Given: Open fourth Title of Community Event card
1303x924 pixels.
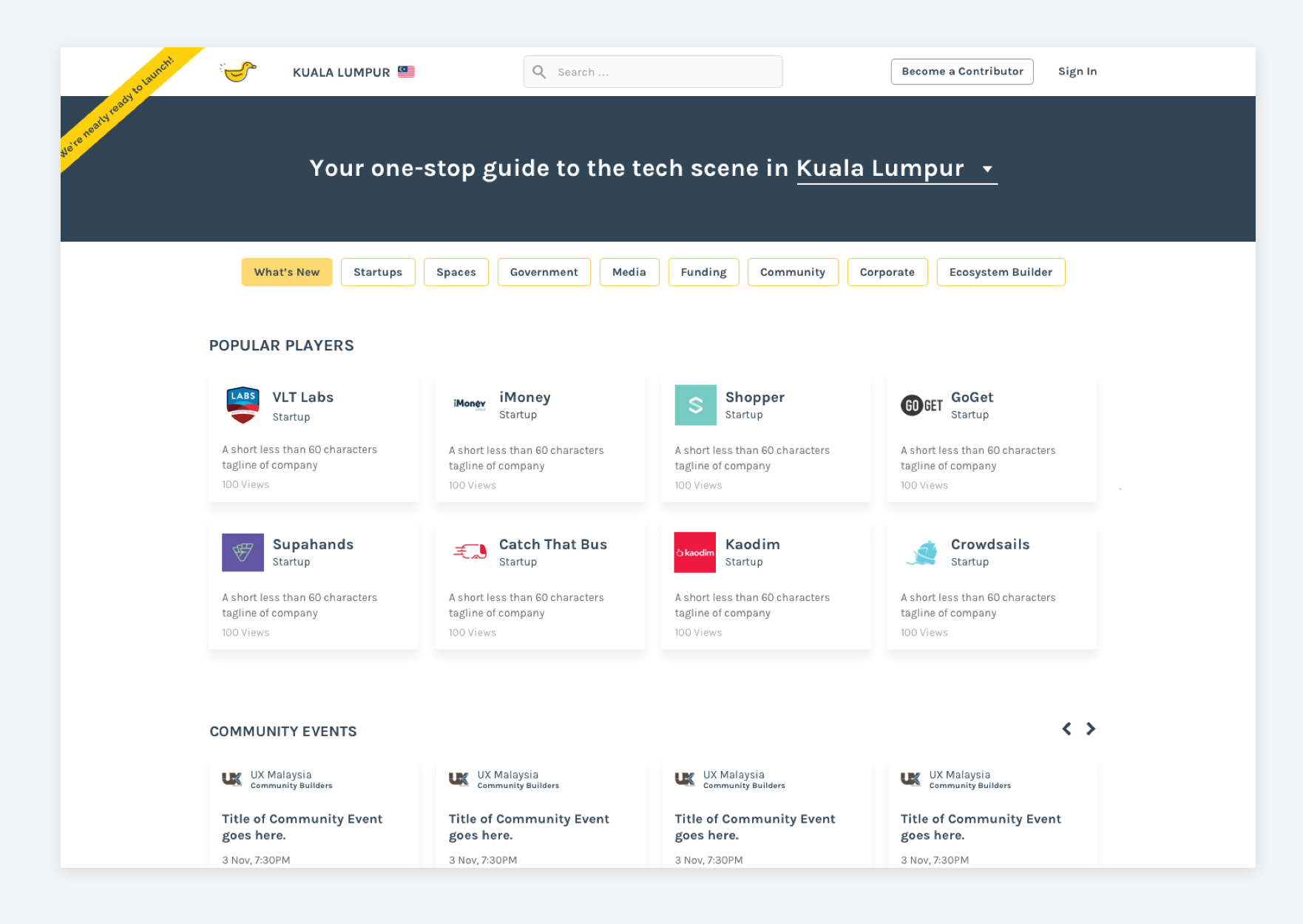Looking at the screenshot, I should (x=981, y=827).
